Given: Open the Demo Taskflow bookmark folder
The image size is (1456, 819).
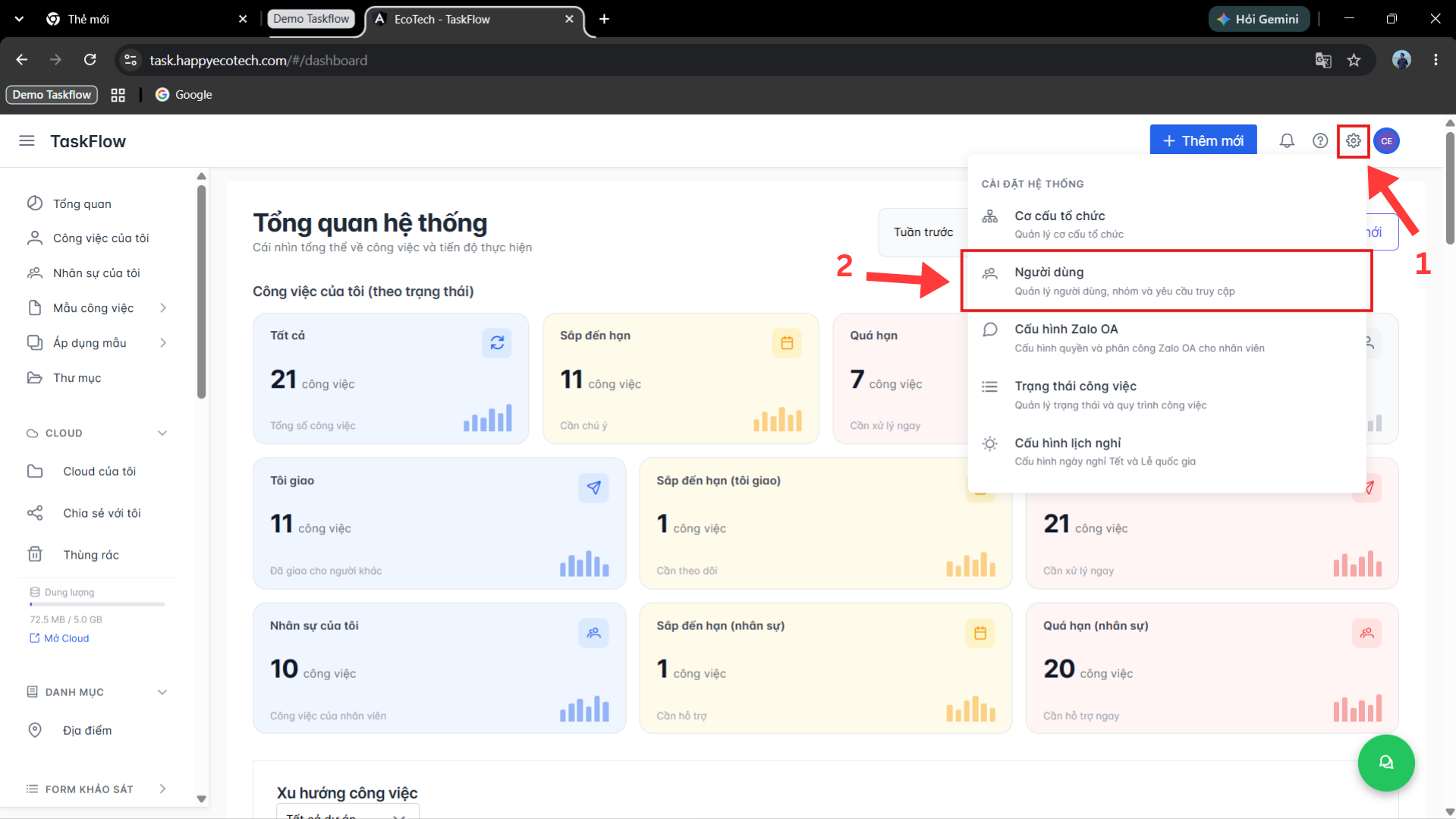Looking at the screenshot, I should 52,95.
